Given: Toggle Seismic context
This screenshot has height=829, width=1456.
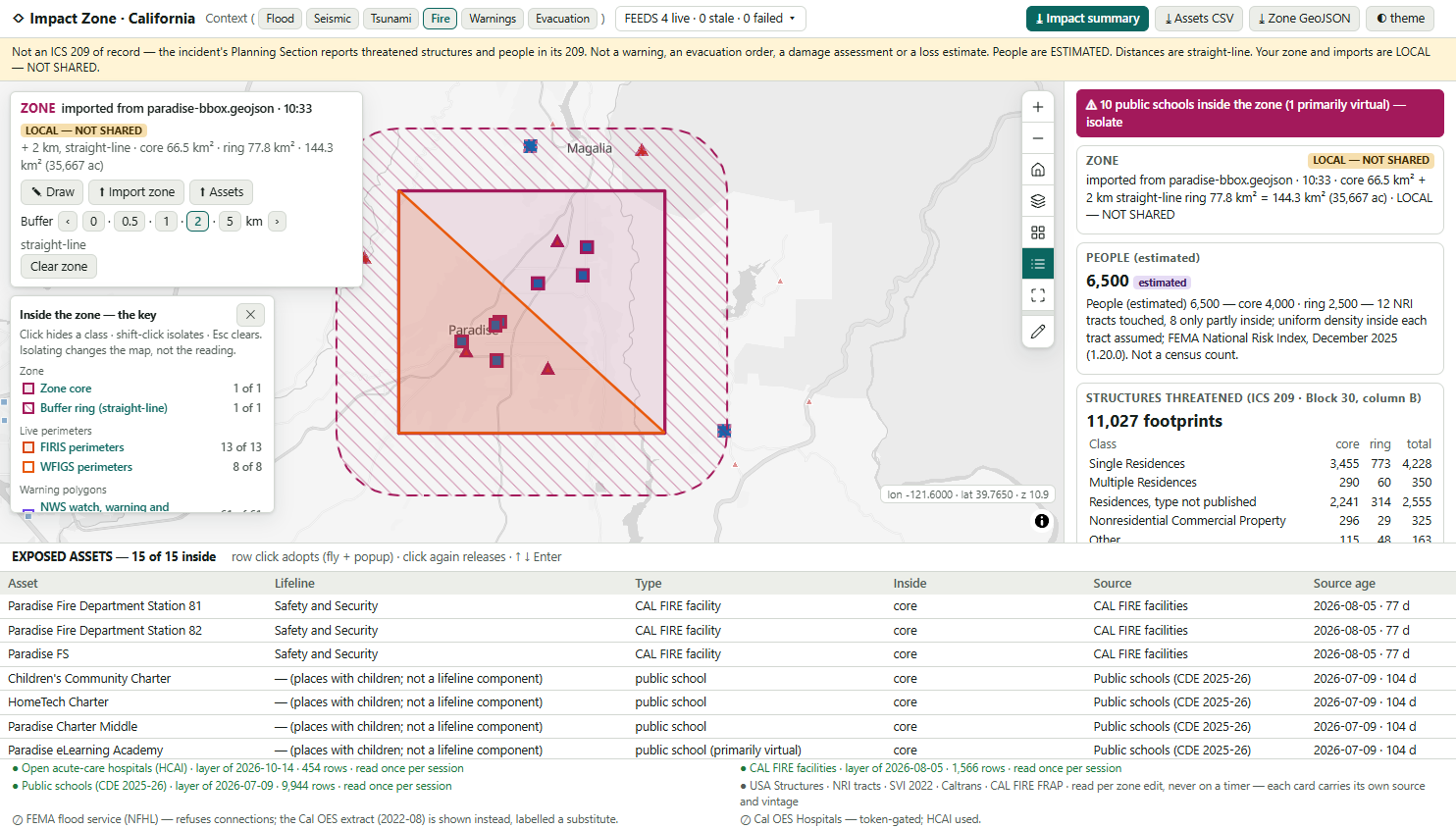Looking at the screenshot, I should click(333, 19).
